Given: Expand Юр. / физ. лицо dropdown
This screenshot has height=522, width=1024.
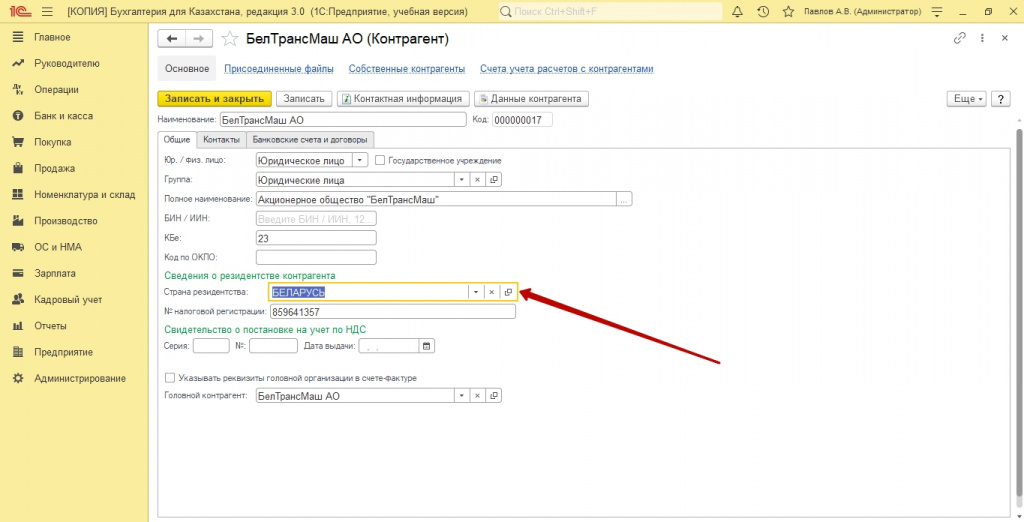Looking at the screenshot, I should [360, 160].
